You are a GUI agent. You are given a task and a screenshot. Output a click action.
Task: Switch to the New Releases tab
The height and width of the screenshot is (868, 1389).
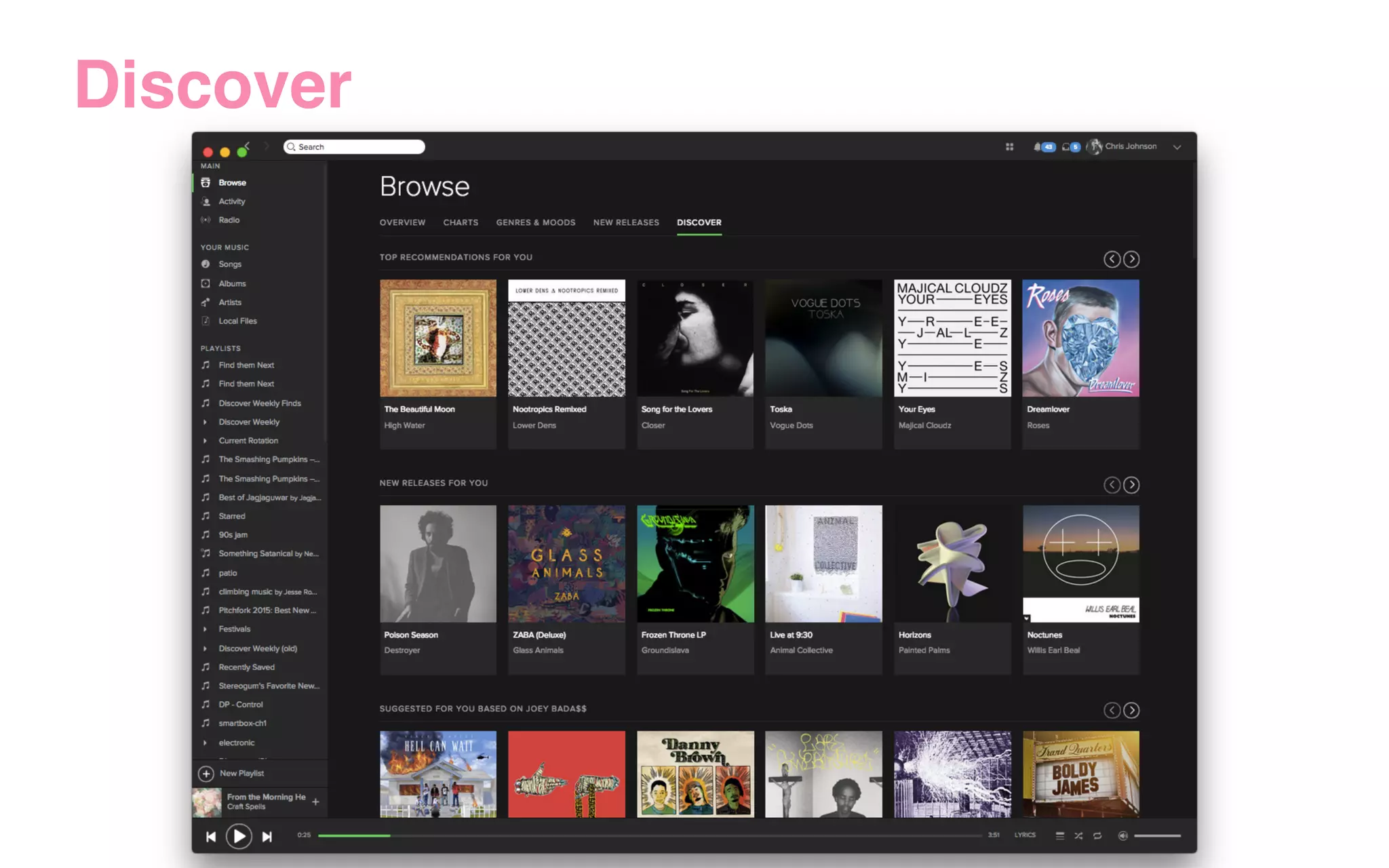626,222
